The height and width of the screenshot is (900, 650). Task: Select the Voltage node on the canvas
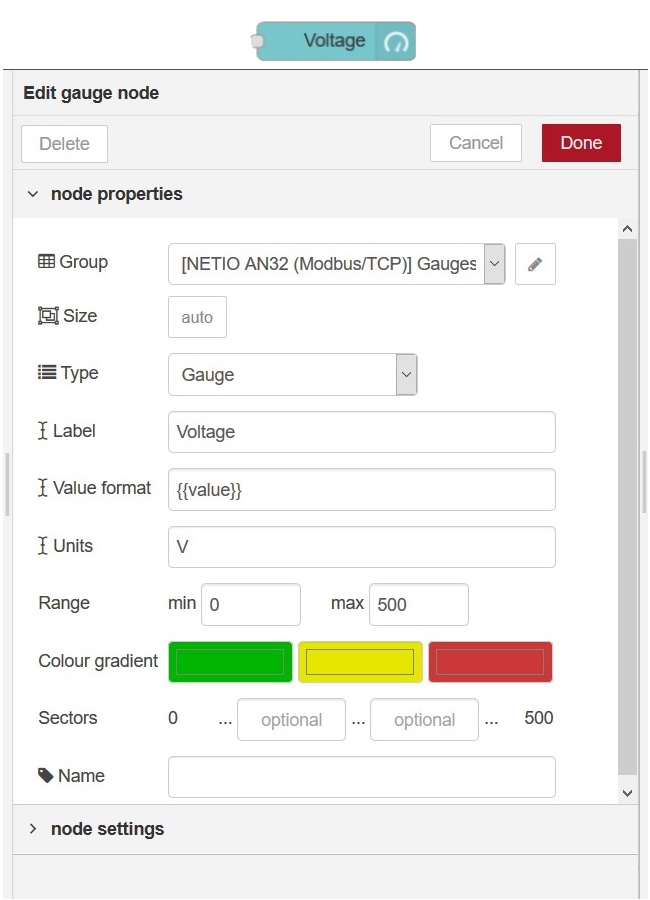(335, 41)
